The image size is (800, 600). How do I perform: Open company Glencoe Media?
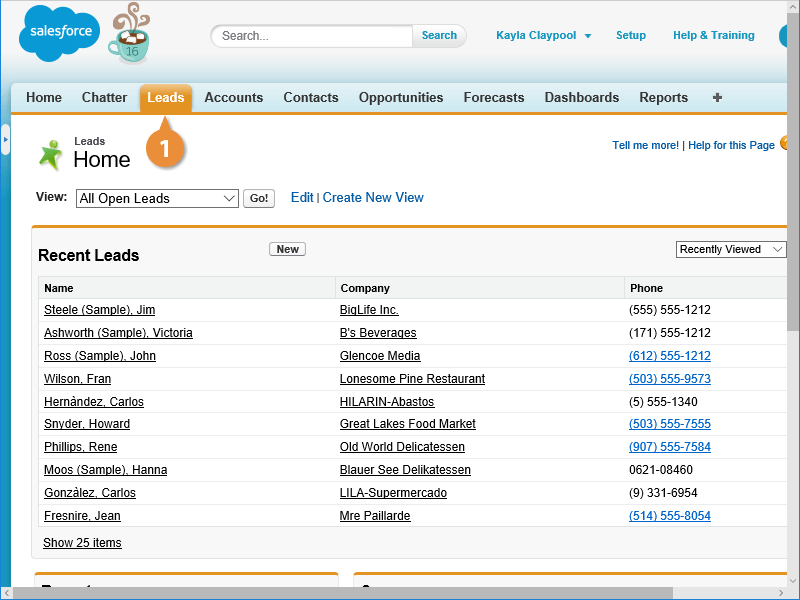[x=380, y=356]
